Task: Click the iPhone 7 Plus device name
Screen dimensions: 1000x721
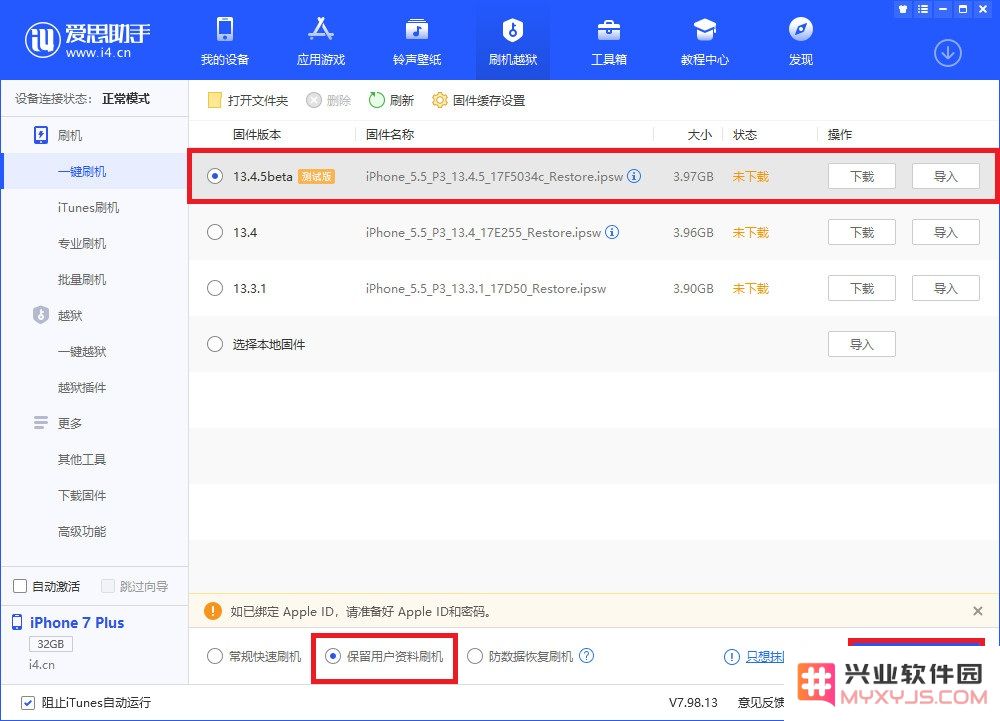Action: 77,622
